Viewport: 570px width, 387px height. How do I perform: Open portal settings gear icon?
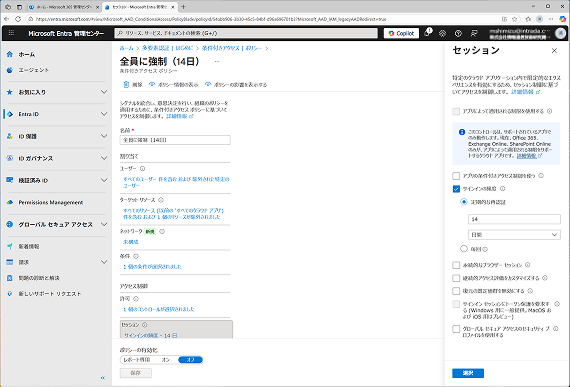(x=442, y=33)
